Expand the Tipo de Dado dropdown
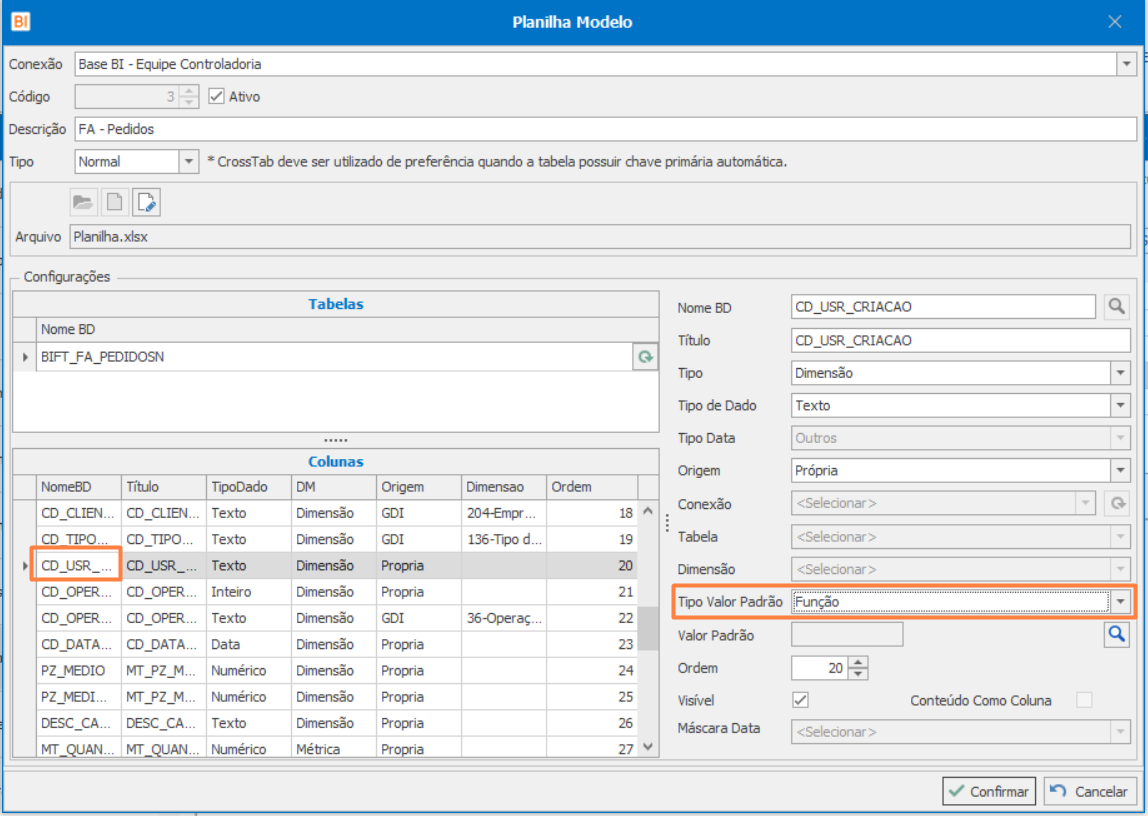Image resolution: width=1148 pixels, height=816 pixels. pyautogui.click(x=1120, y=406)
